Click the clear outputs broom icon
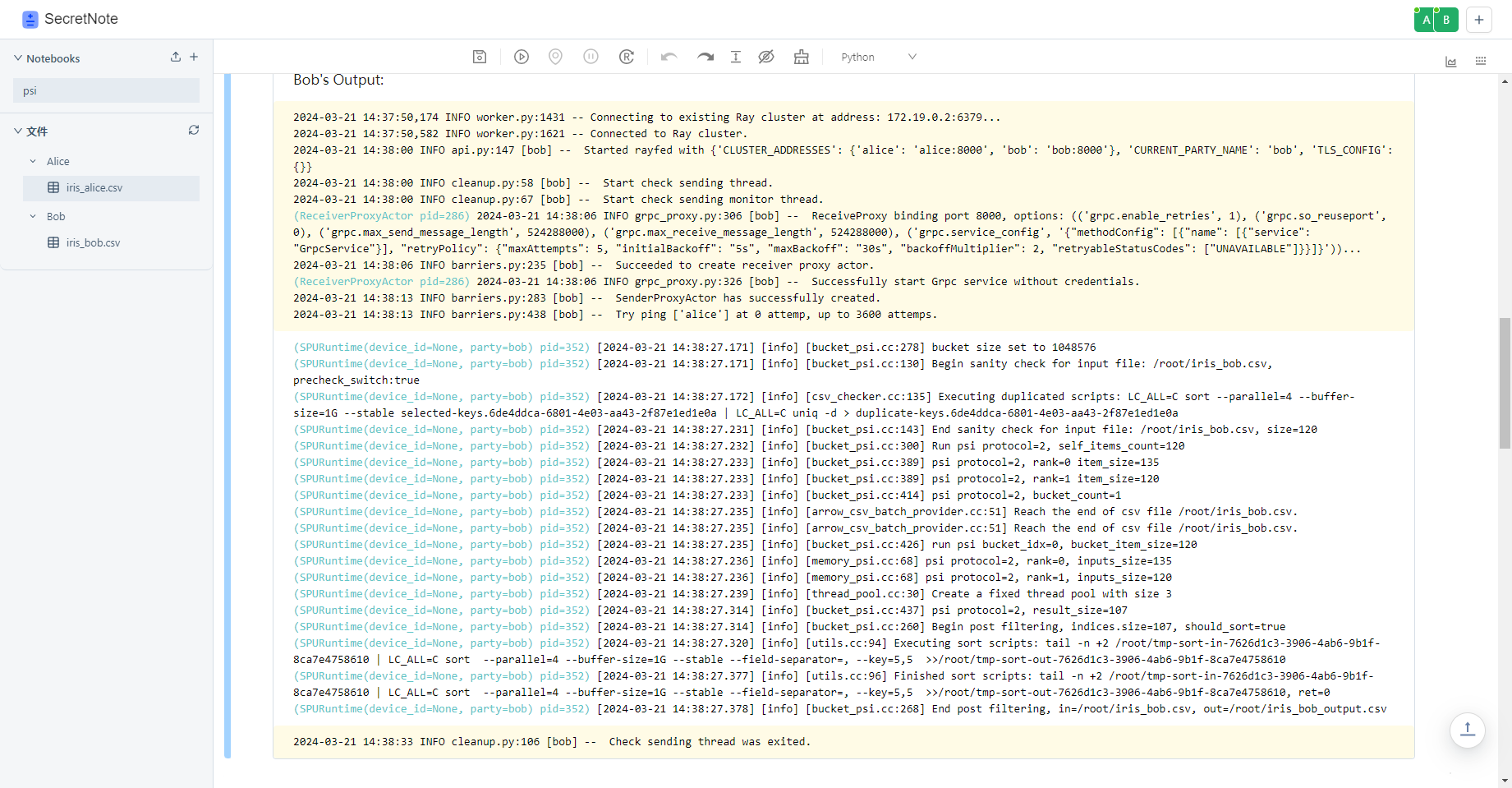1512x788 pixels. (x=802, y=57)
